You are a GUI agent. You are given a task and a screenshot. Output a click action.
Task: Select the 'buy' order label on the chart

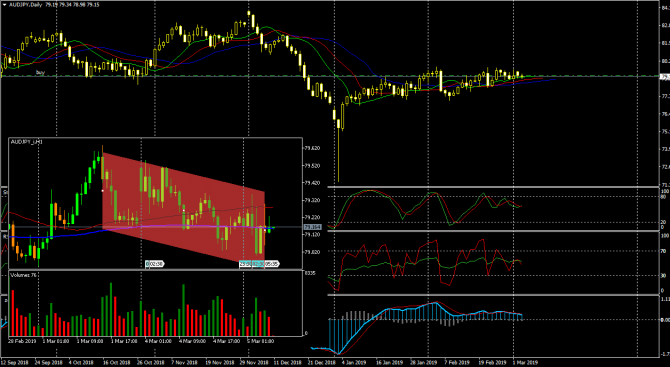40,73
